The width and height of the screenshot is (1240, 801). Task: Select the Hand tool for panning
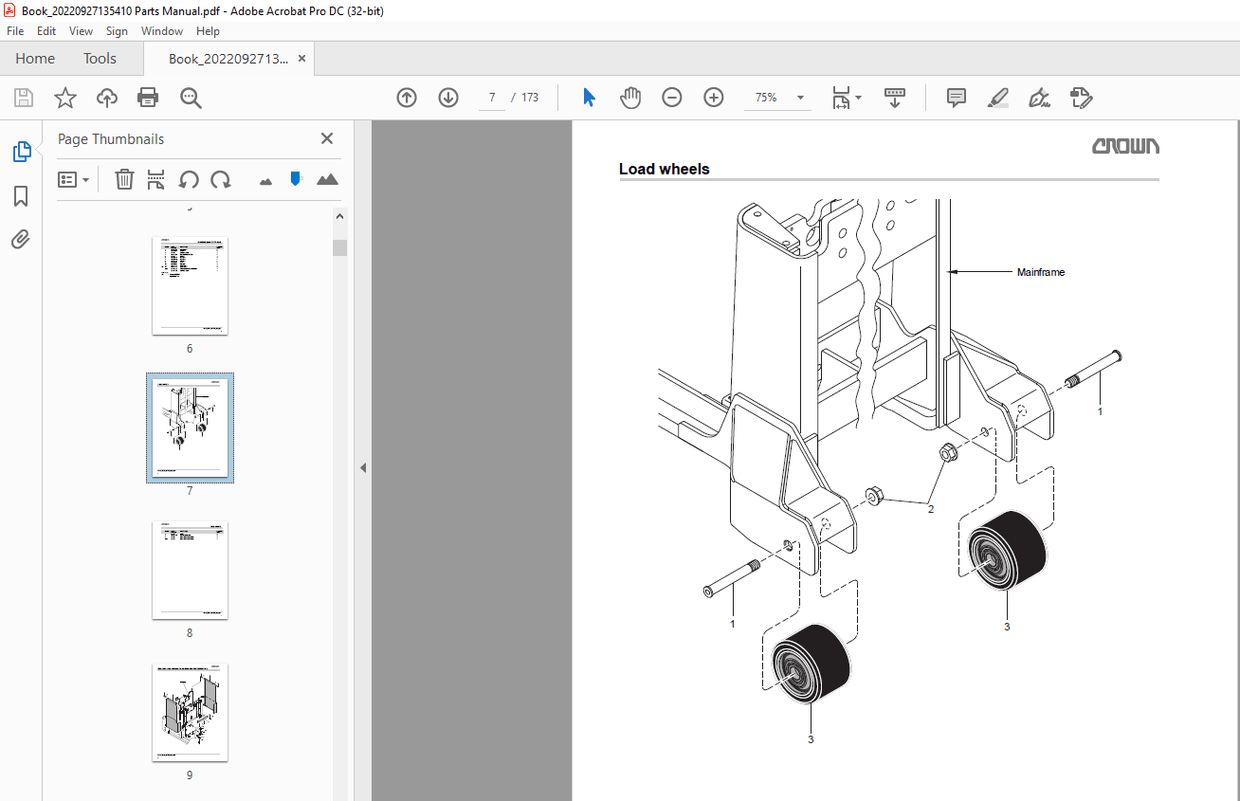click(630, 97)
